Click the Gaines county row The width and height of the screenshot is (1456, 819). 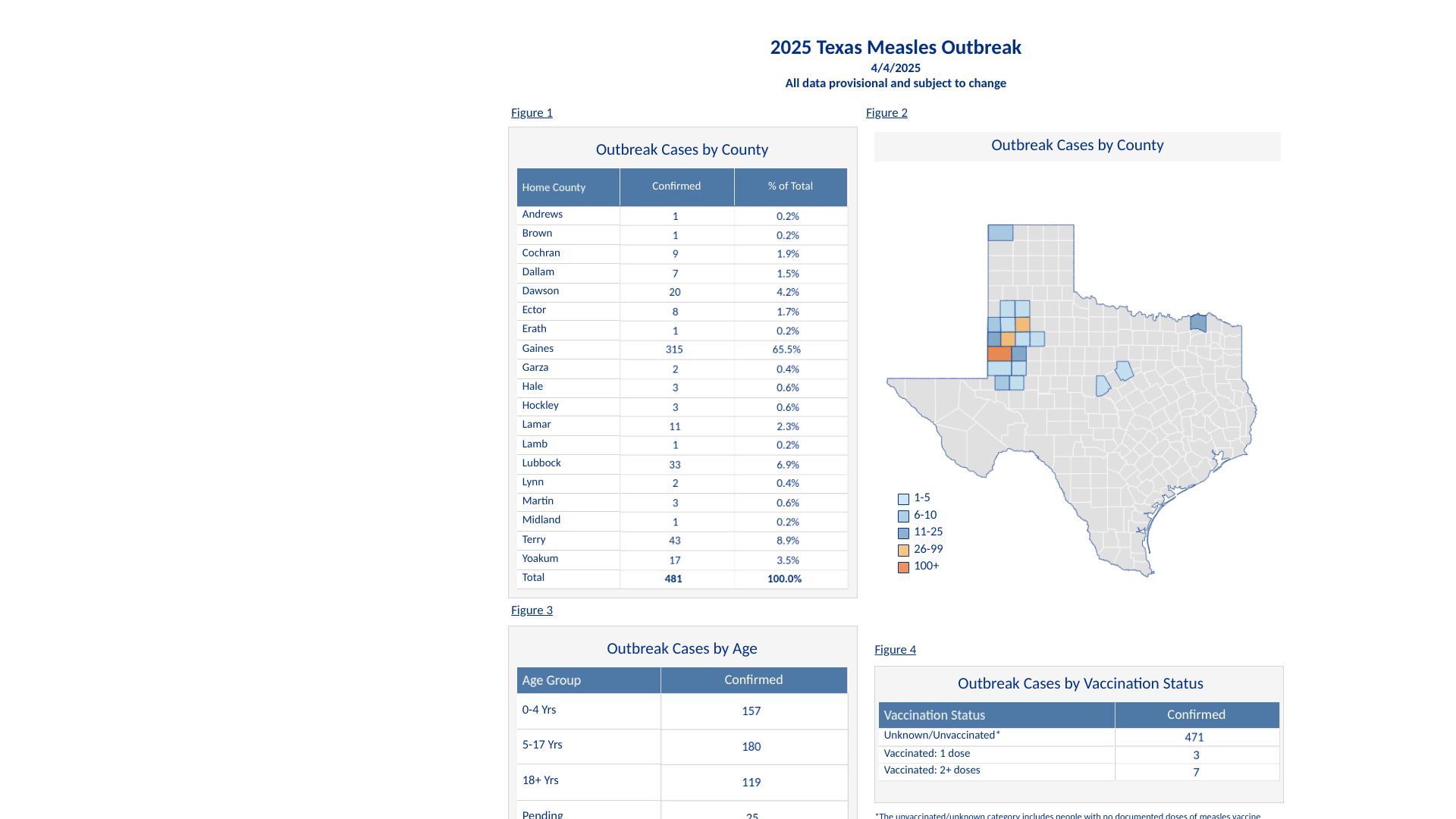(538, 349)
